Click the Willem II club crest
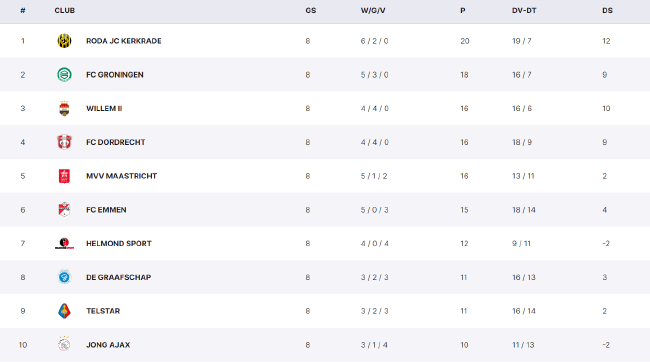Viewport: 650px width, 362px height. click(64, 108)
